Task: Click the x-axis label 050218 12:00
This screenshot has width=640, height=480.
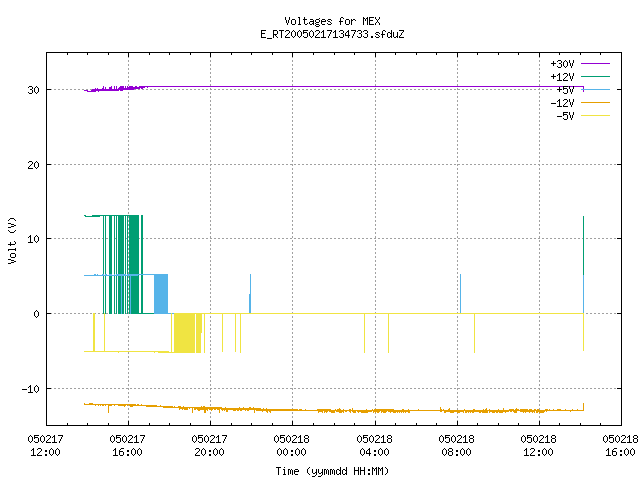Action: pyautogui.click(x=538, y=445)
